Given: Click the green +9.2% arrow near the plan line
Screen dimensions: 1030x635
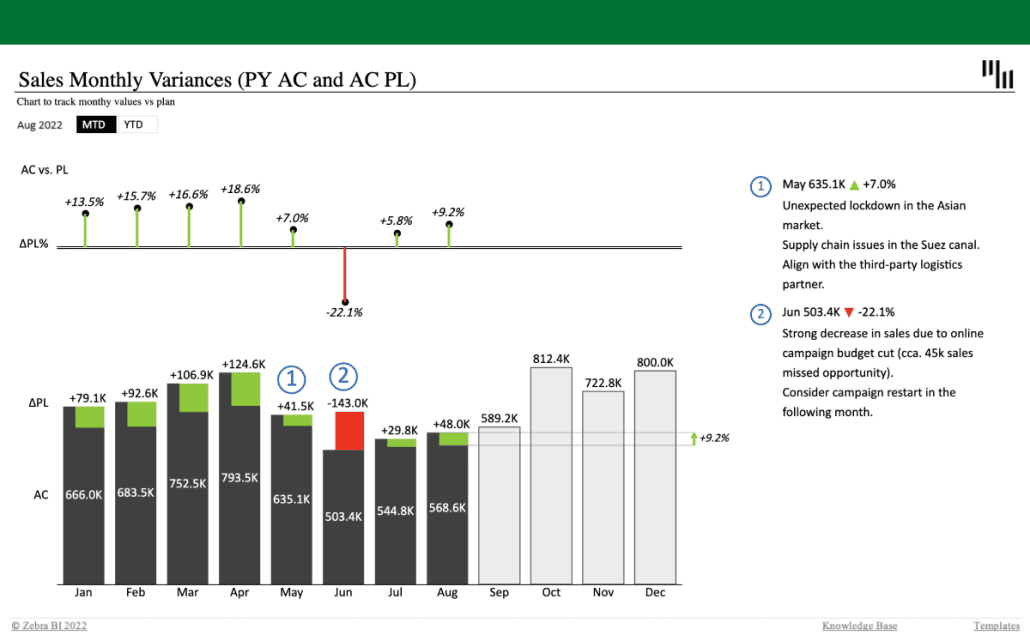Looking at the screenshot, I should pyautogui.click(x=695, y=437).
